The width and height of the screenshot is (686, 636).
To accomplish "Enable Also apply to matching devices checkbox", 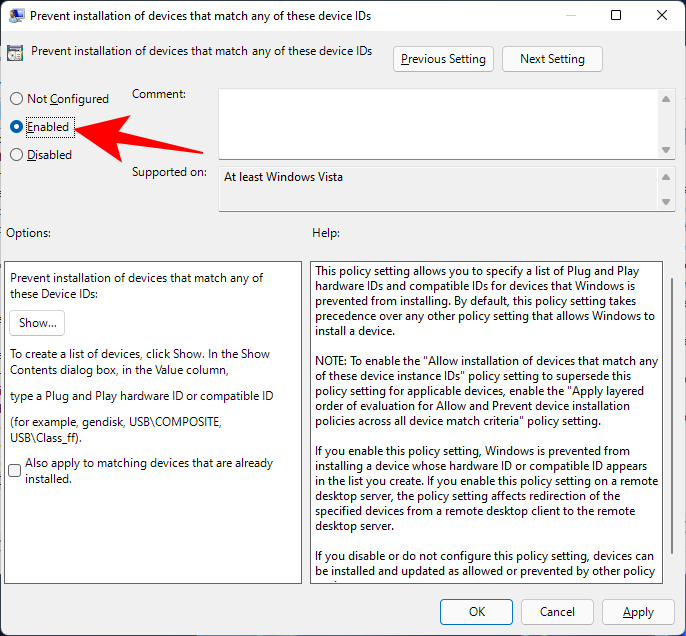I will tap(15, 470).
